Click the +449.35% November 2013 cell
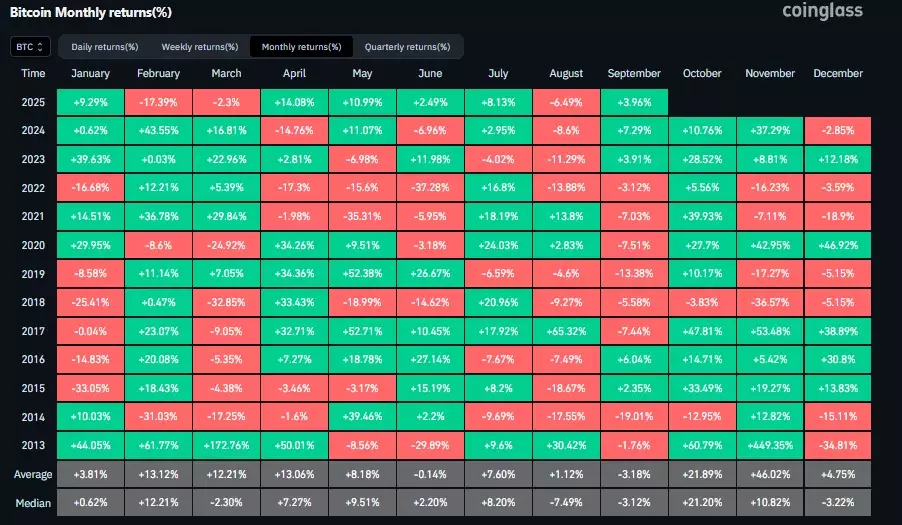Viewport: 902px width, 525px height. tap(770, 446)
